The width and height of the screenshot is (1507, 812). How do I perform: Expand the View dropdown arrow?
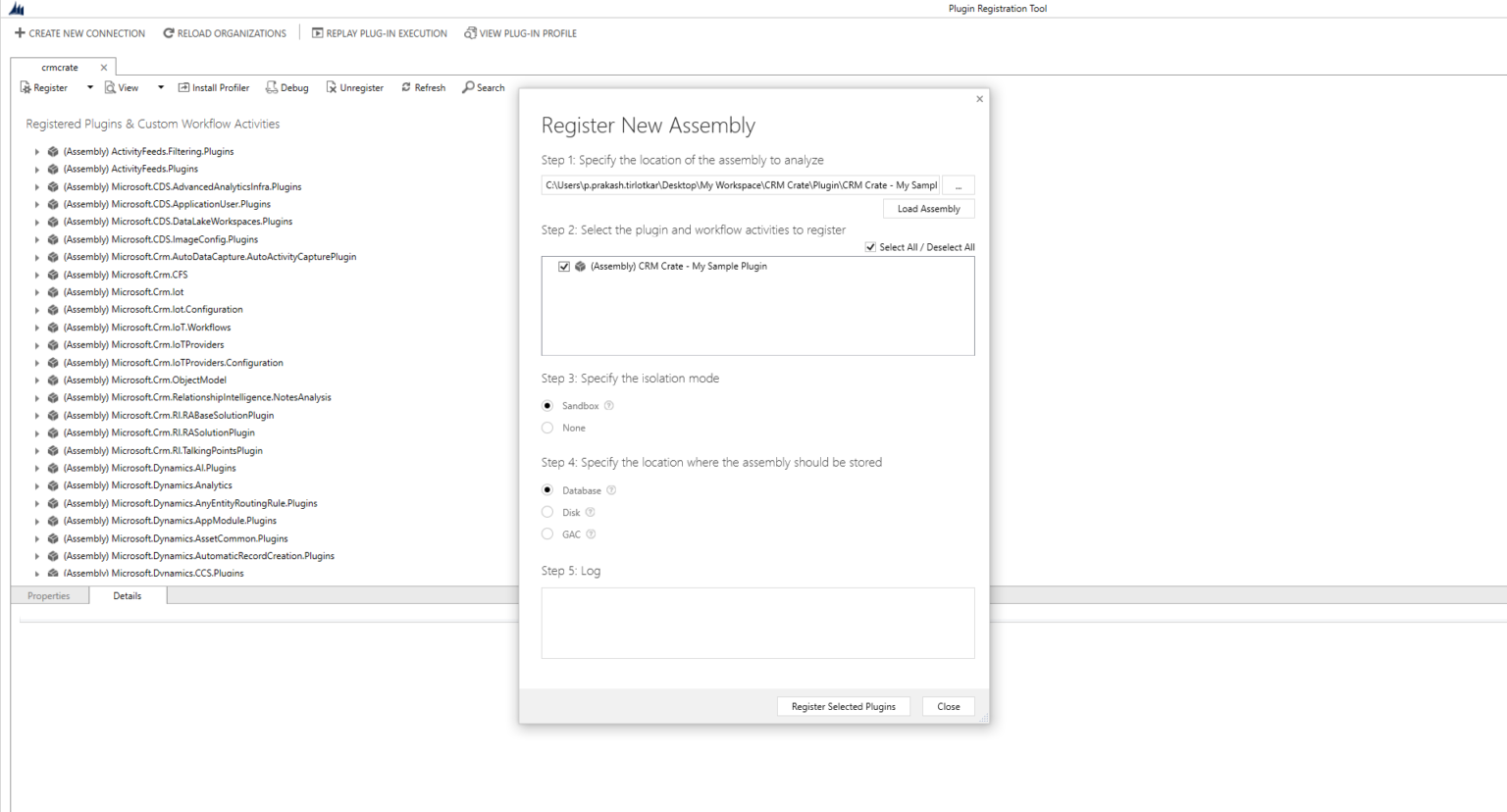[160, 87]
